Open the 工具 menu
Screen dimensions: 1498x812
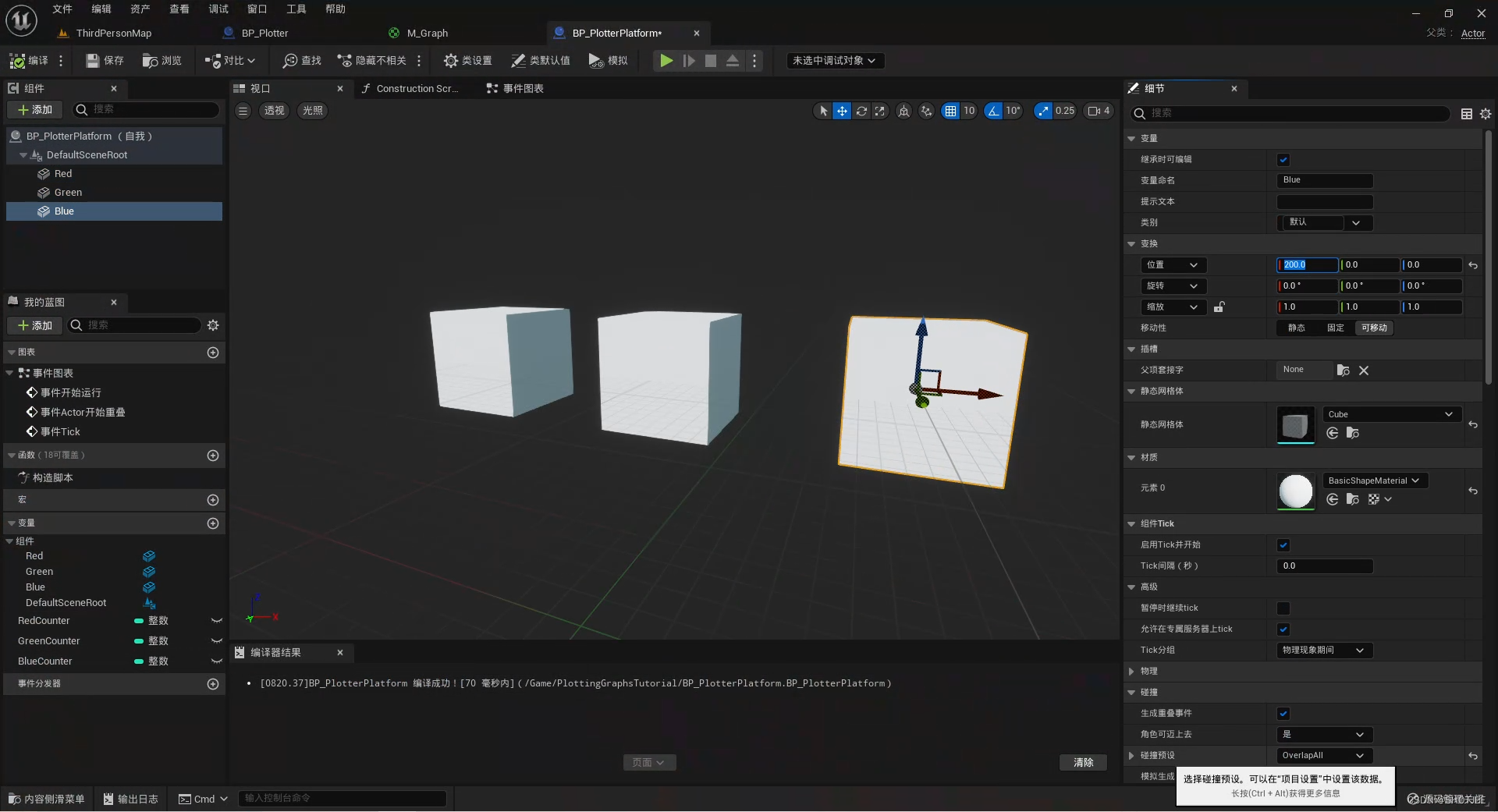pyautogui.click(x=296, y=9)
